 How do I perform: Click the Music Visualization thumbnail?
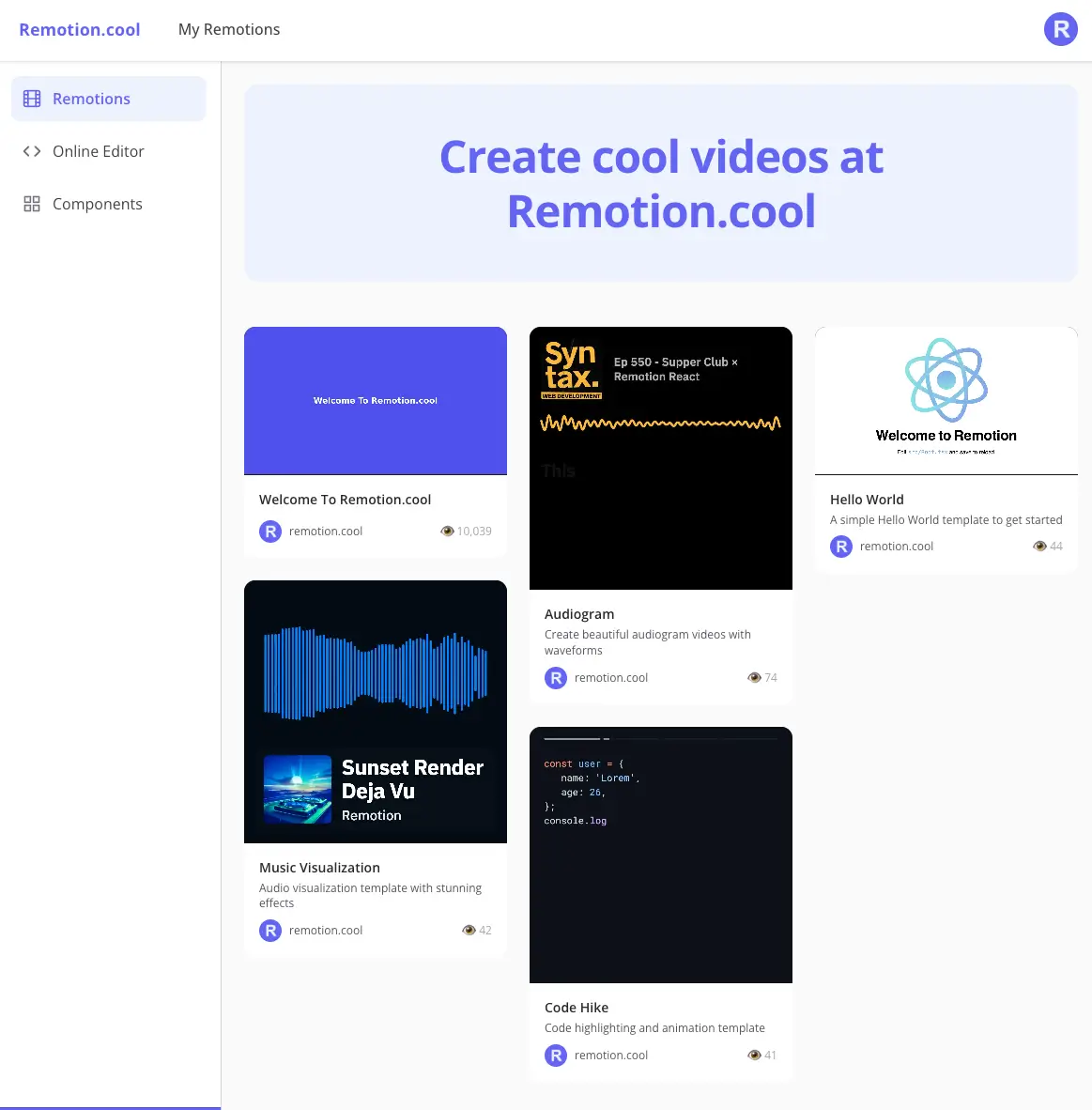coord(376,711)
